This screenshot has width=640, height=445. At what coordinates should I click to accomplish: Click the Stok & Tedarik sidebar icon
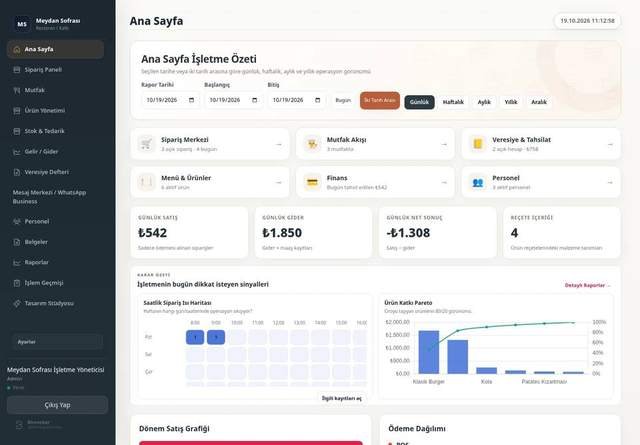[17, 131]
